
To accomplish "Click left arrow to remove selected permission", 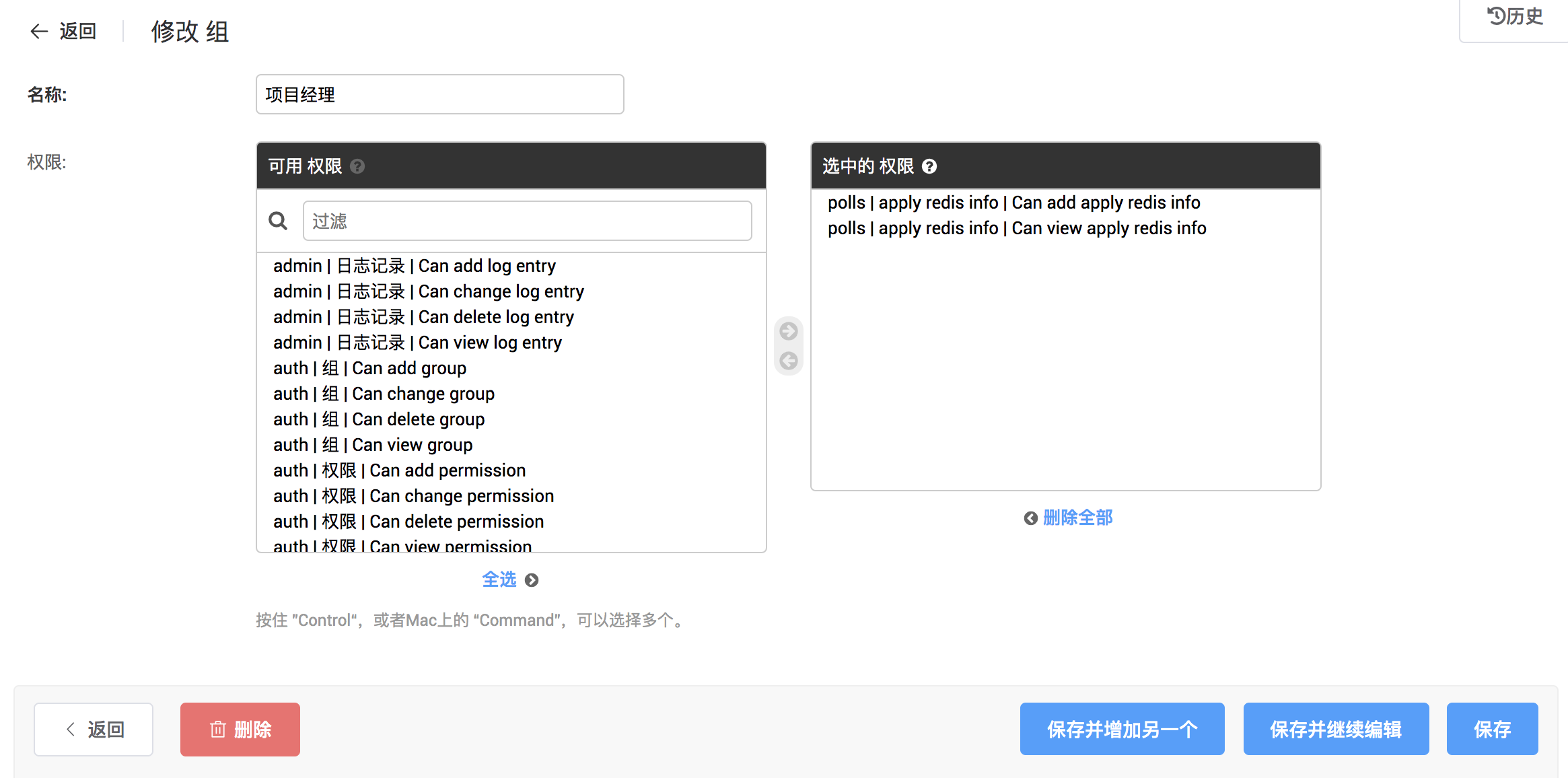I will pyautogui.click(x=788, y=361).
